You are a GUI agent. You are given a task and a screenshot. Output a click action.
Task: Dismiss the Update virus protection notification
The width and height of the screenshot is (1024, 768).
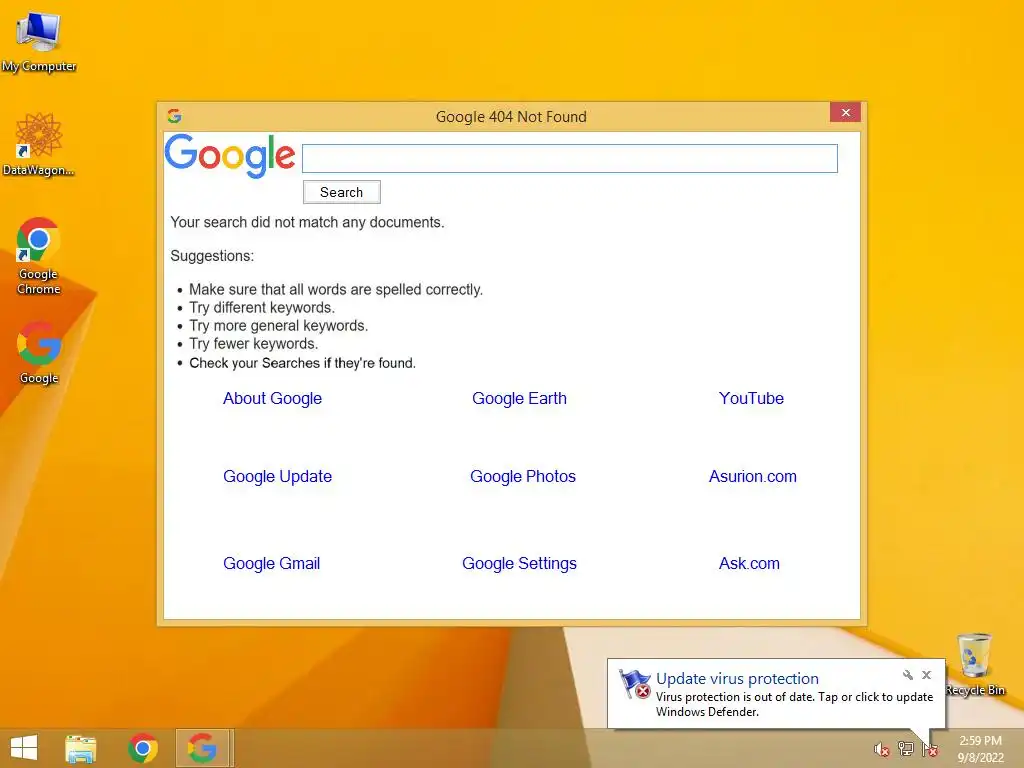[927, 675]
